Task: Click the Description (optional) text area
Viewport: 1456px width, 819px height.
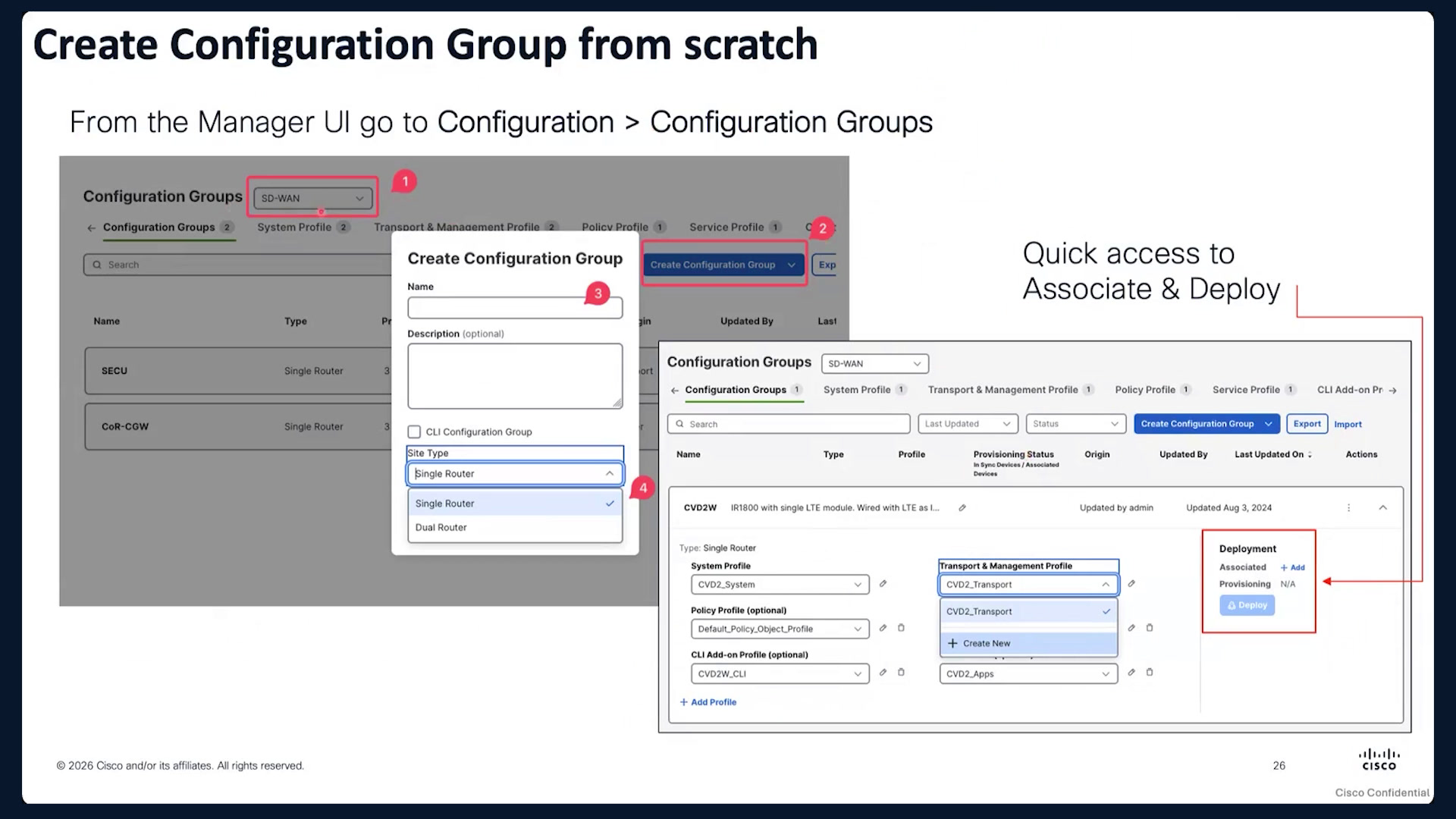Action: pyautogui.click(x=515, y=376)
